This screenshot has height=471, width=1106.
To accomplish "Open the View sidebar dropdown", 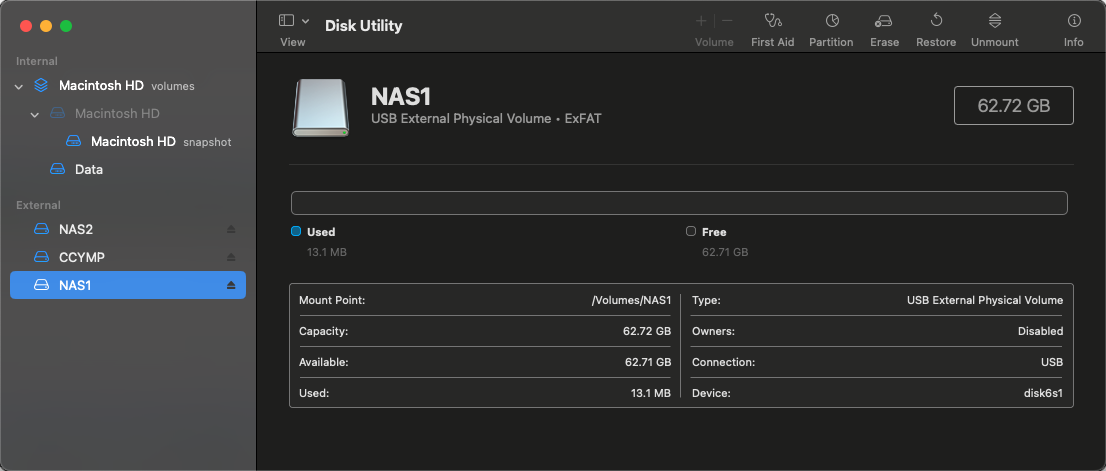I will coord(293,21).
